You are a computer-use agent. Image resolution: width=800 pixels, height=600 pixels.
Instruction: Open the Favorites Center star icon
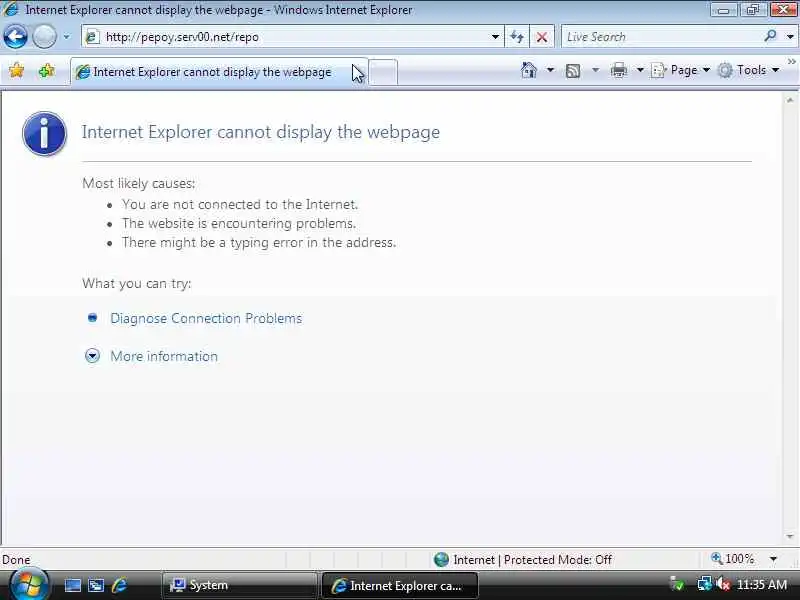click(x=17, y=70)
